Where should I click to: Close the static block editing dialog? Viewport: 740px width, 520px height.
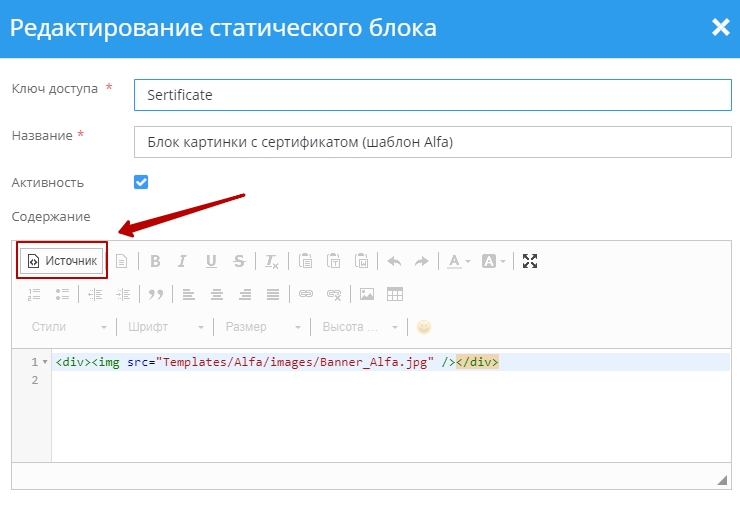pos(720,27)
